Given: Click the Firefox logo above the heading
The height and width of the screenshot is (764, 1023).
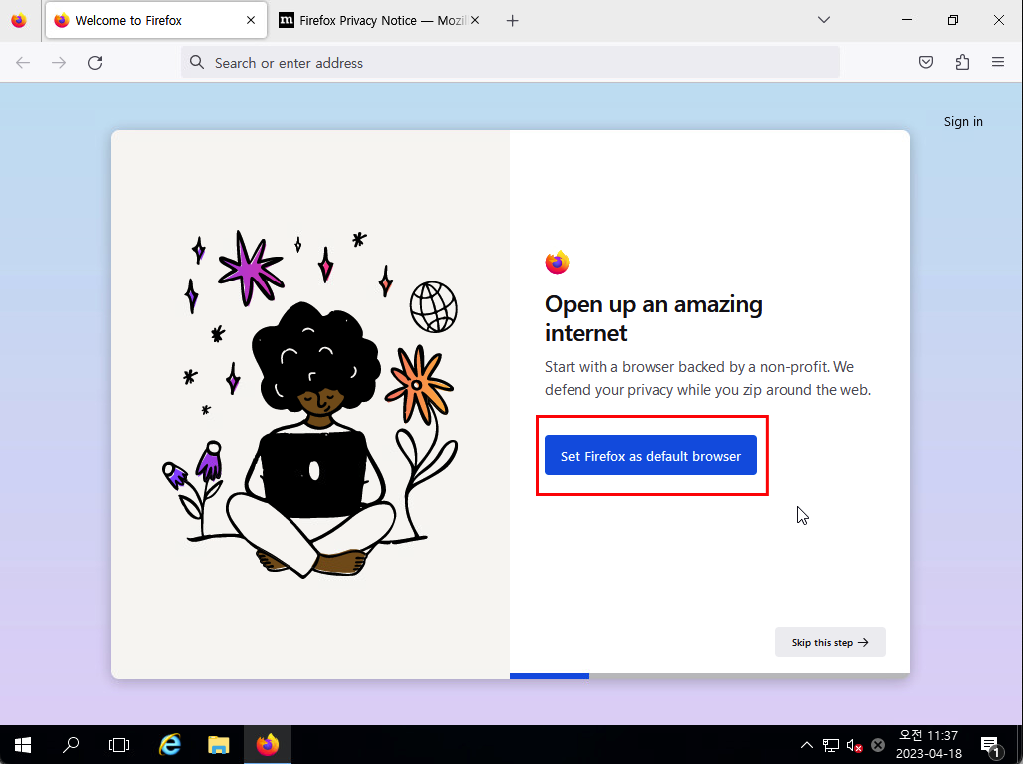Looking at the screenshot, I should (557, 262).
